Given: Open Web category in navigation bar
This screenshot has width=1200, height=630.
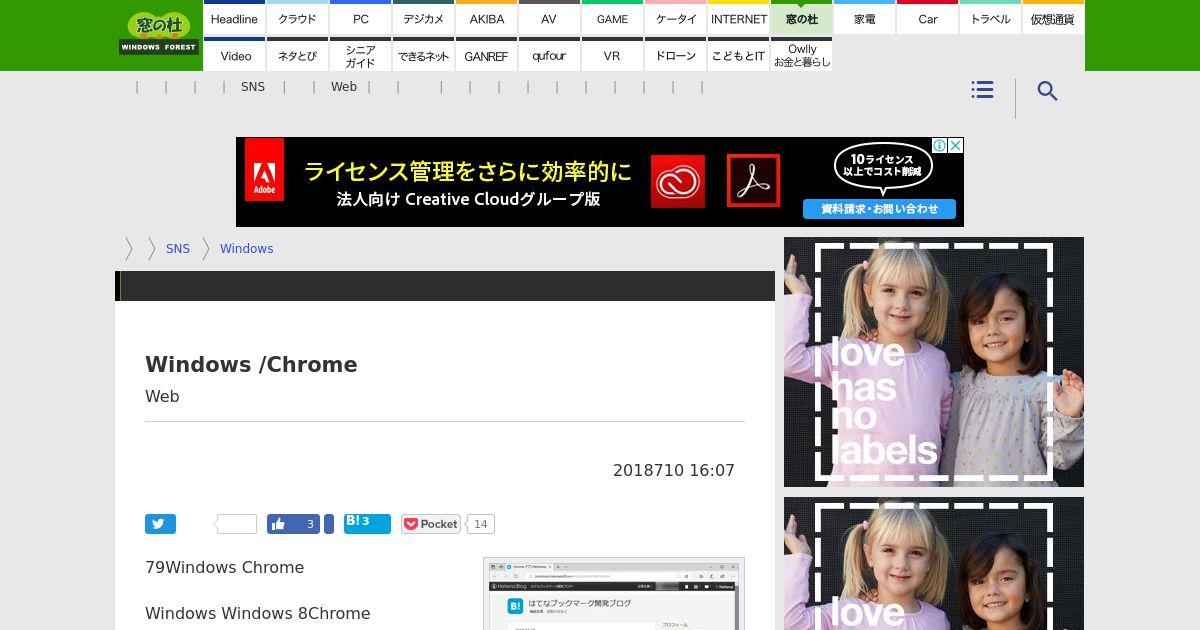Looking at the screenshot, I should click(344, 87).
